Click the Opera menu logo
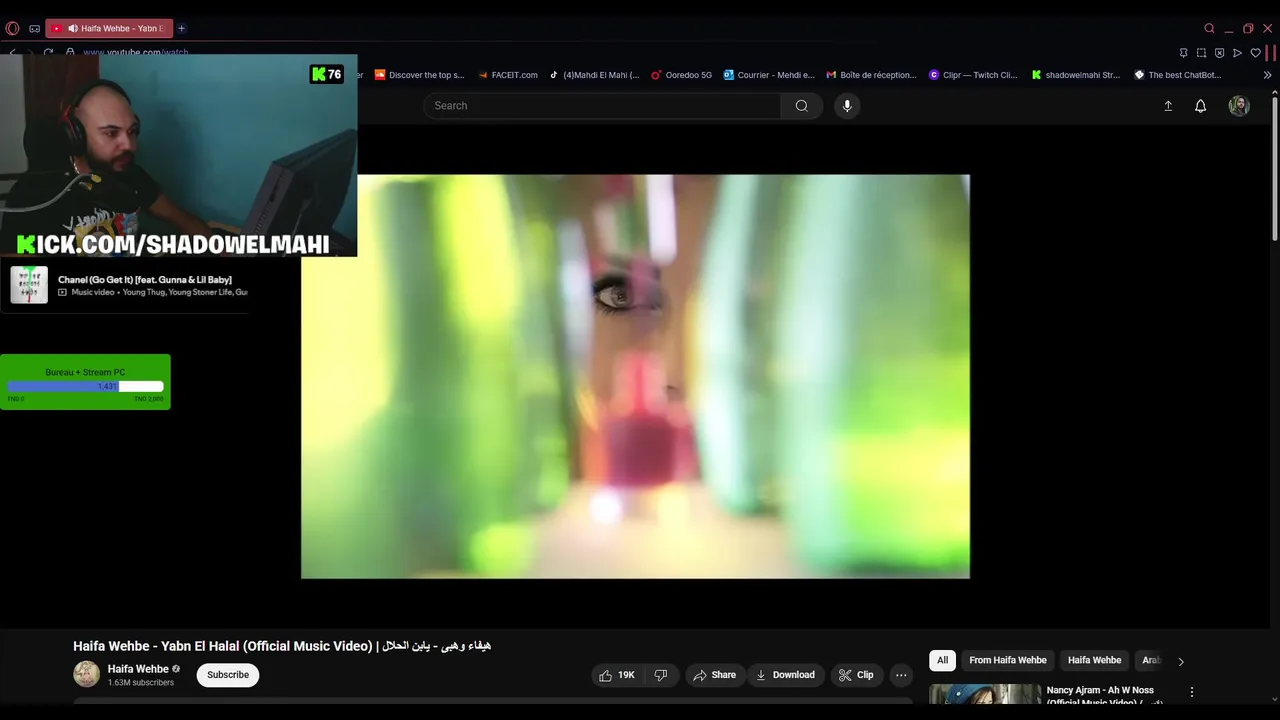Viewport: 1280px width, 720px height. pyautogui.click(x=12, y=28)
